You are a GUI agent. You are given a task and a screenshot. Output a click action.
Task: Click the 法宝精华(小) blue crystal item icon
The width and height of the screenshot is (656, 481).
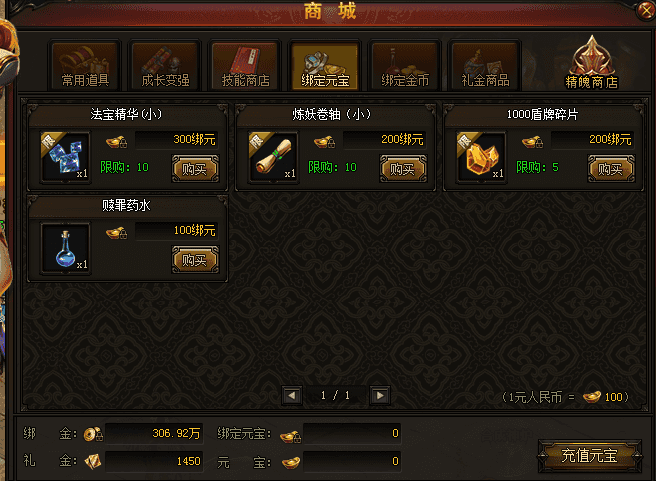(65, 157)
